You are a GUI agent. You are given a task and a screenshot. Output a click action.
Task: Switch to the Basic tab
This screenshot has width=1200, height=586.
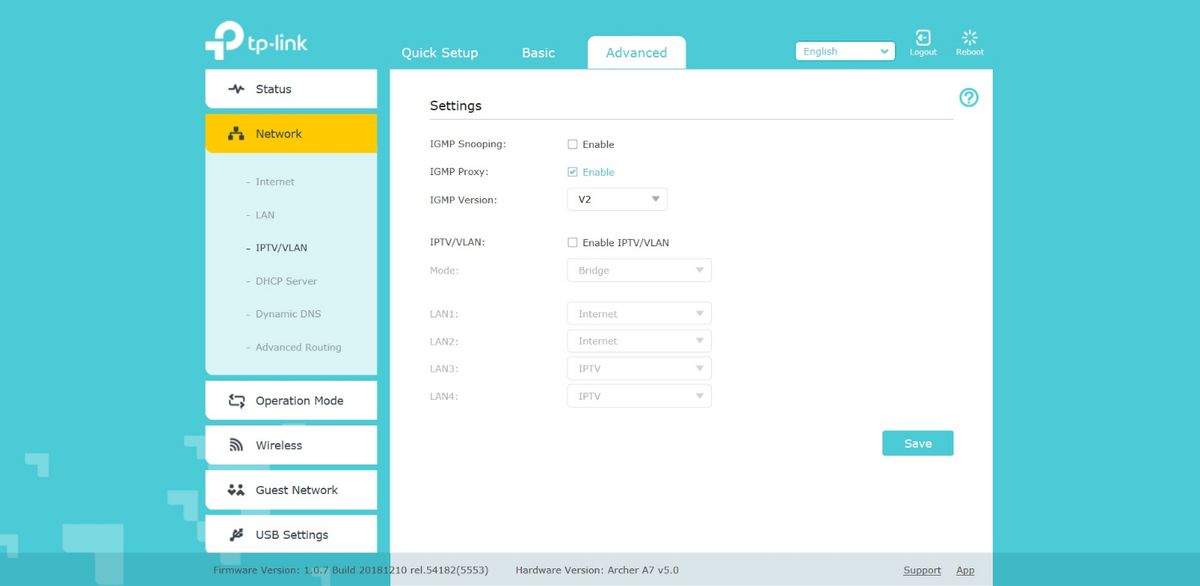(538, 52)
